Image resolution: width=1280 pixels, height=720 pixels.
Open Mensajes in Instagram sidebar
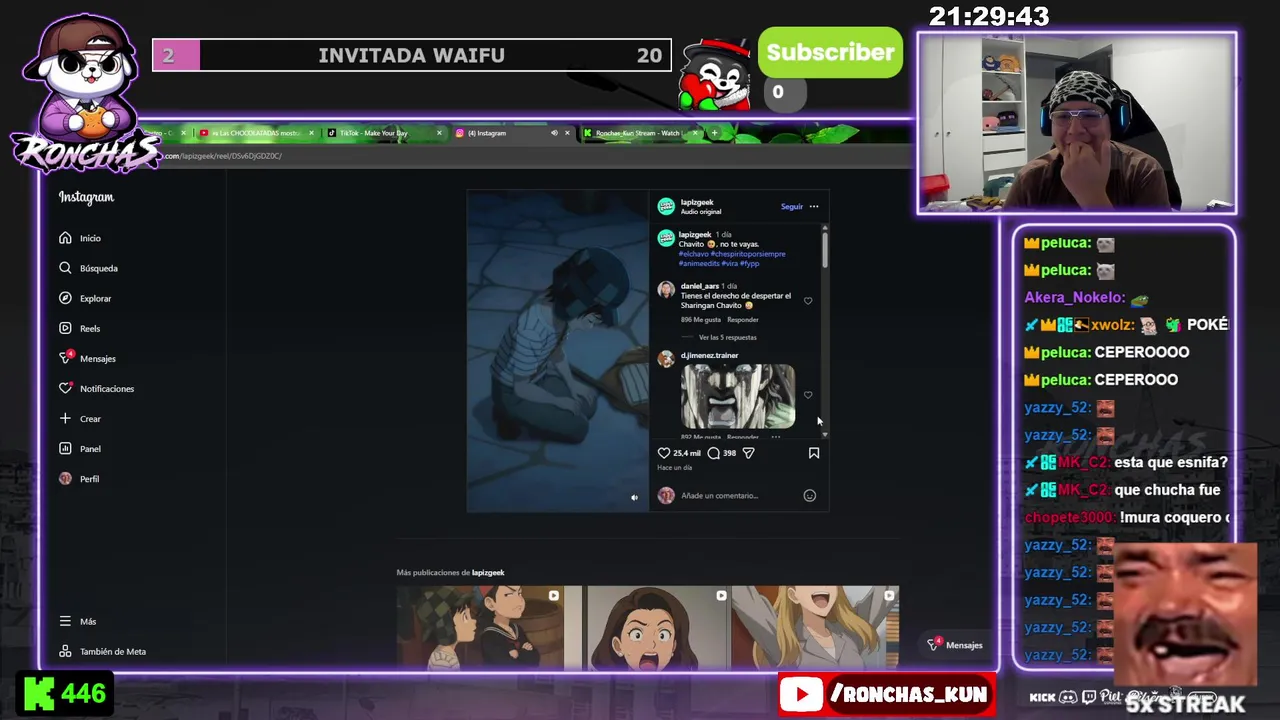87,358
